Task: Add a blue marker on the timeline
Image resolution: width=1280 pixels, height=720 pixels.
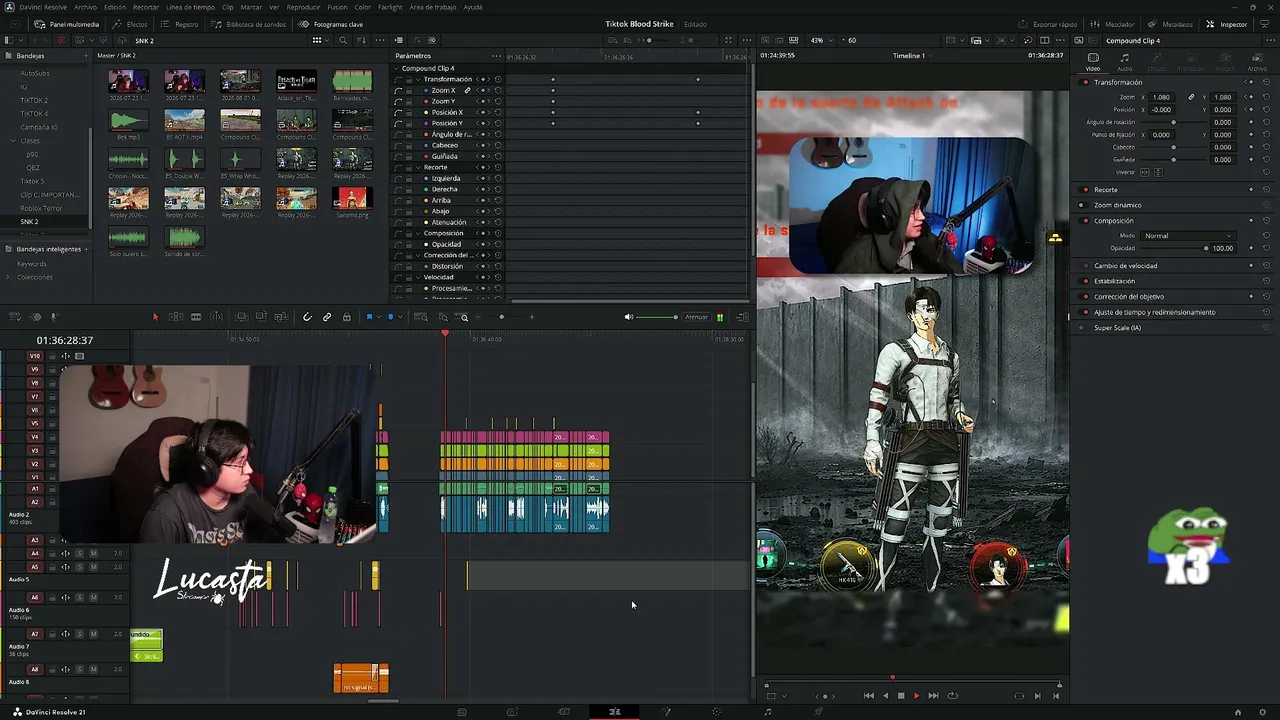Action: [x=391, y=317]
